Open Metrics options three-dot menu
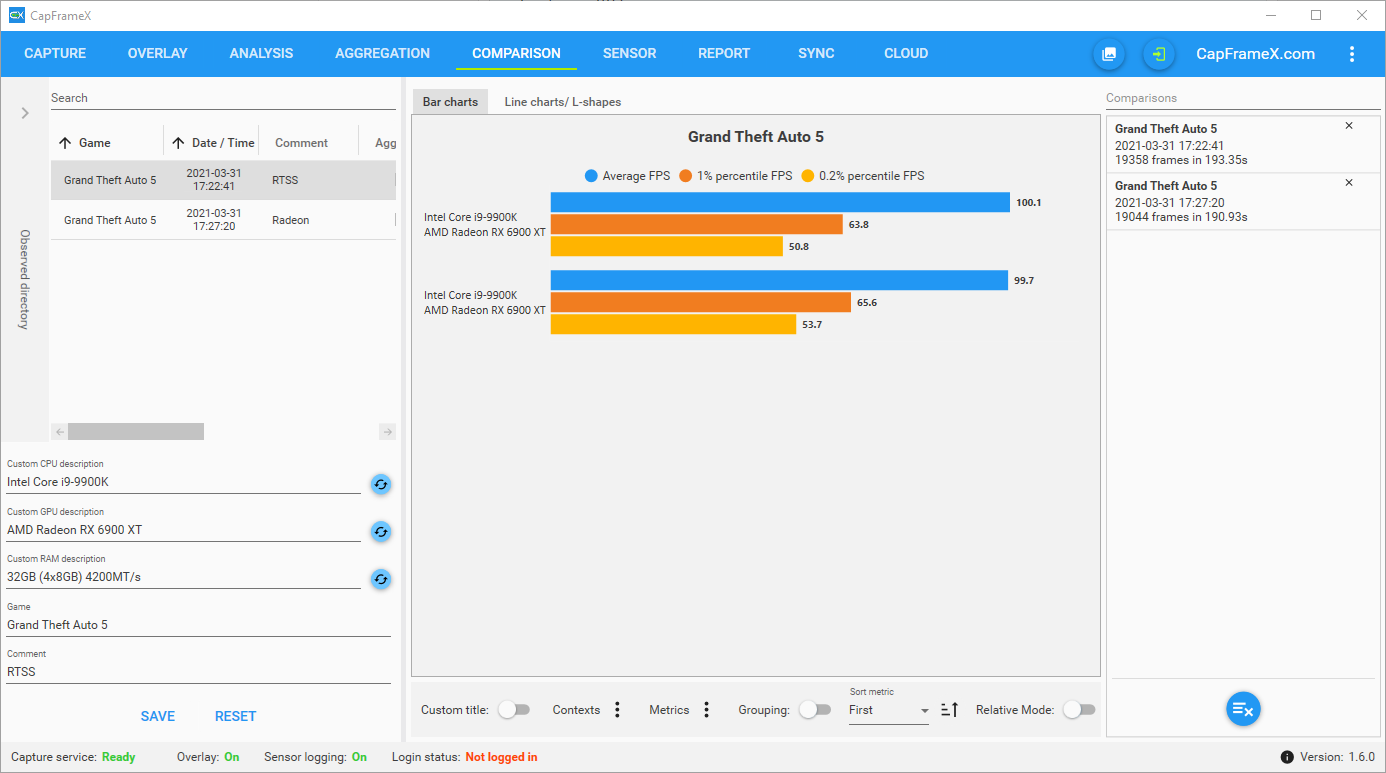Screen dimensions: 1386x773 [x=706, y=709]
